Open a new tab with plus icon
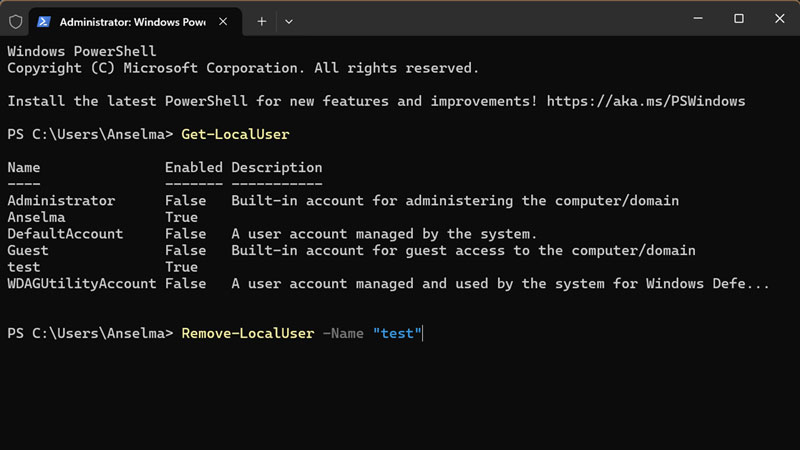800x450 pixels. coord(262,20)
